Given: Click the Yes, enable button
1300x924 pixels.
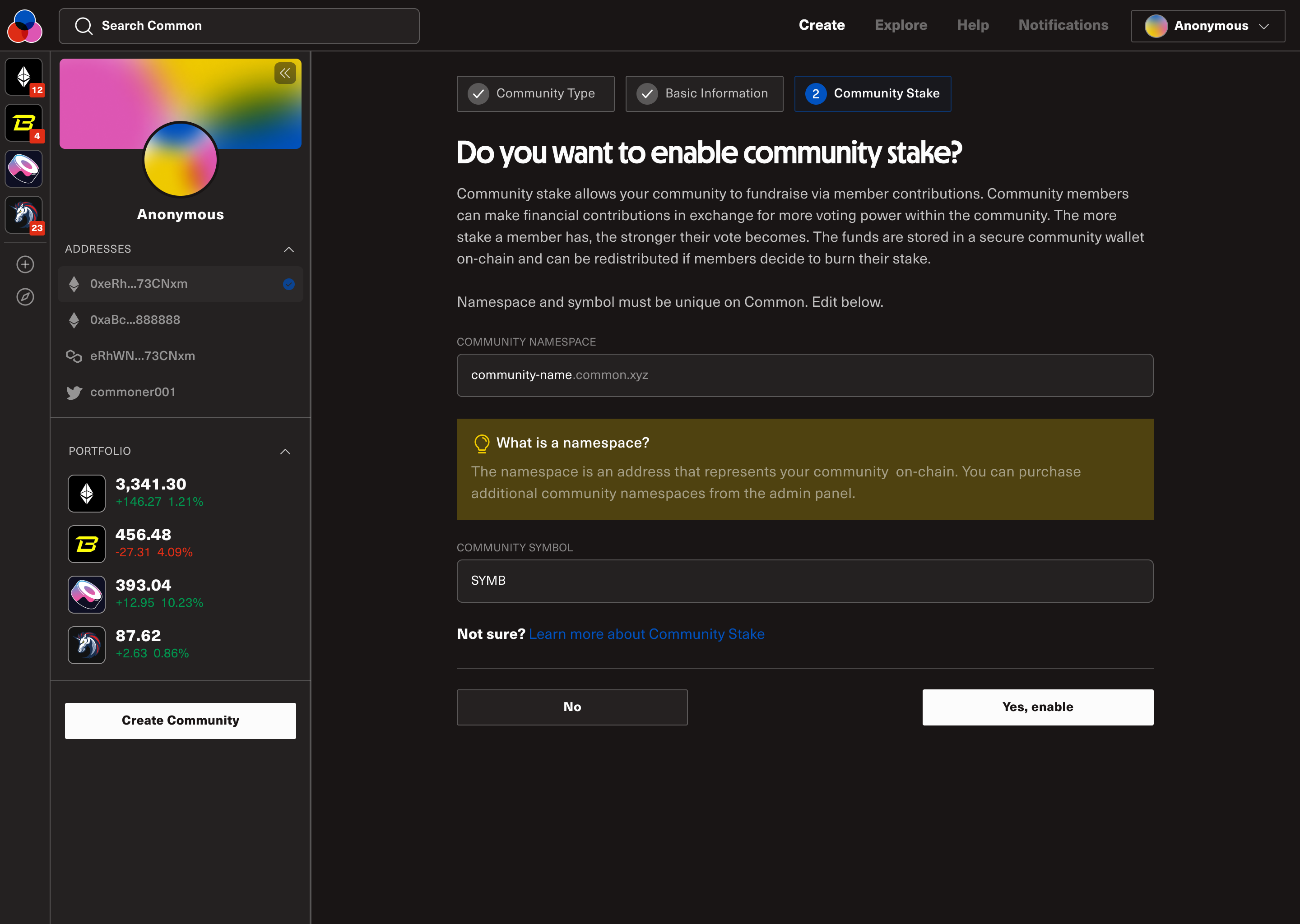Looking at the screenshot, I should (1037, 707).
